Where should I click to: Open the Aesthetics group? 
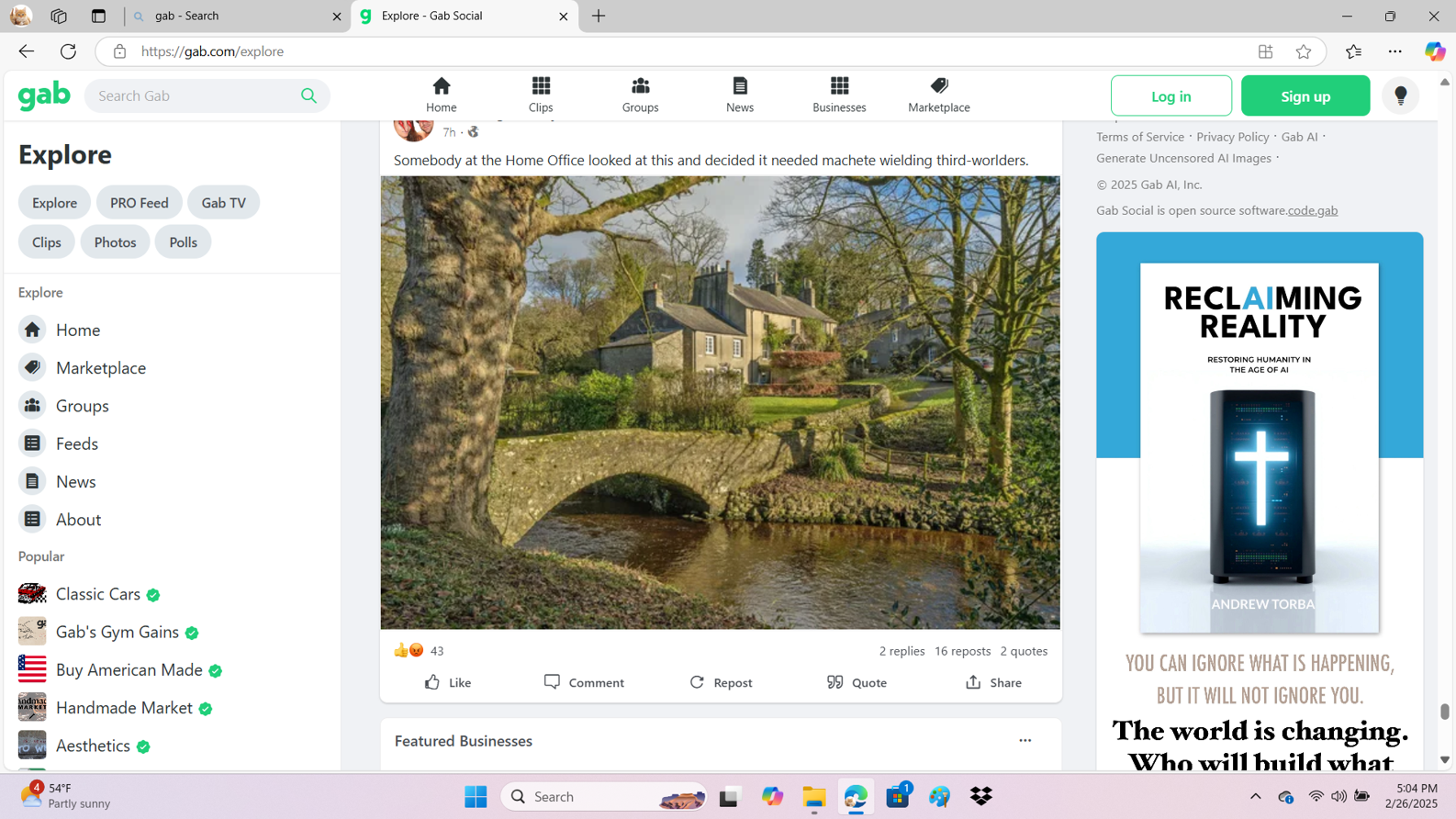pos(84,746)
